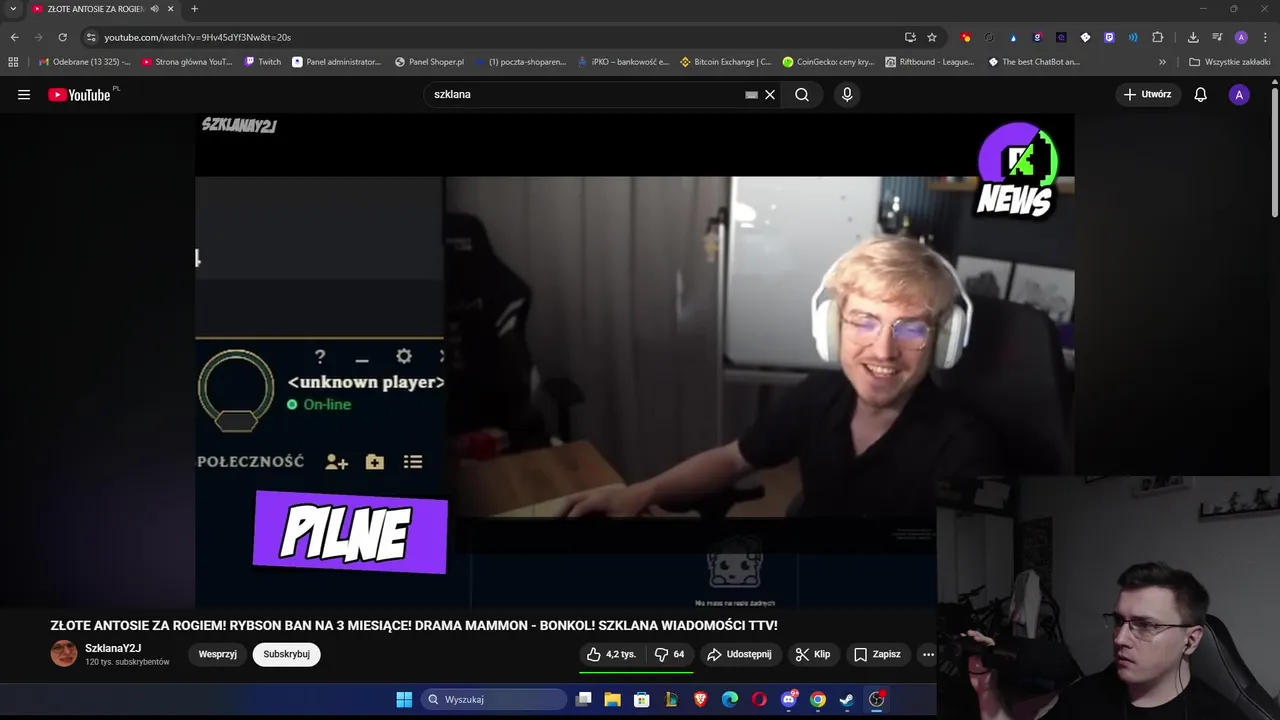Install app icon in address bar
The height and width of the screenshot is (720, 1280).
[910, 37]
